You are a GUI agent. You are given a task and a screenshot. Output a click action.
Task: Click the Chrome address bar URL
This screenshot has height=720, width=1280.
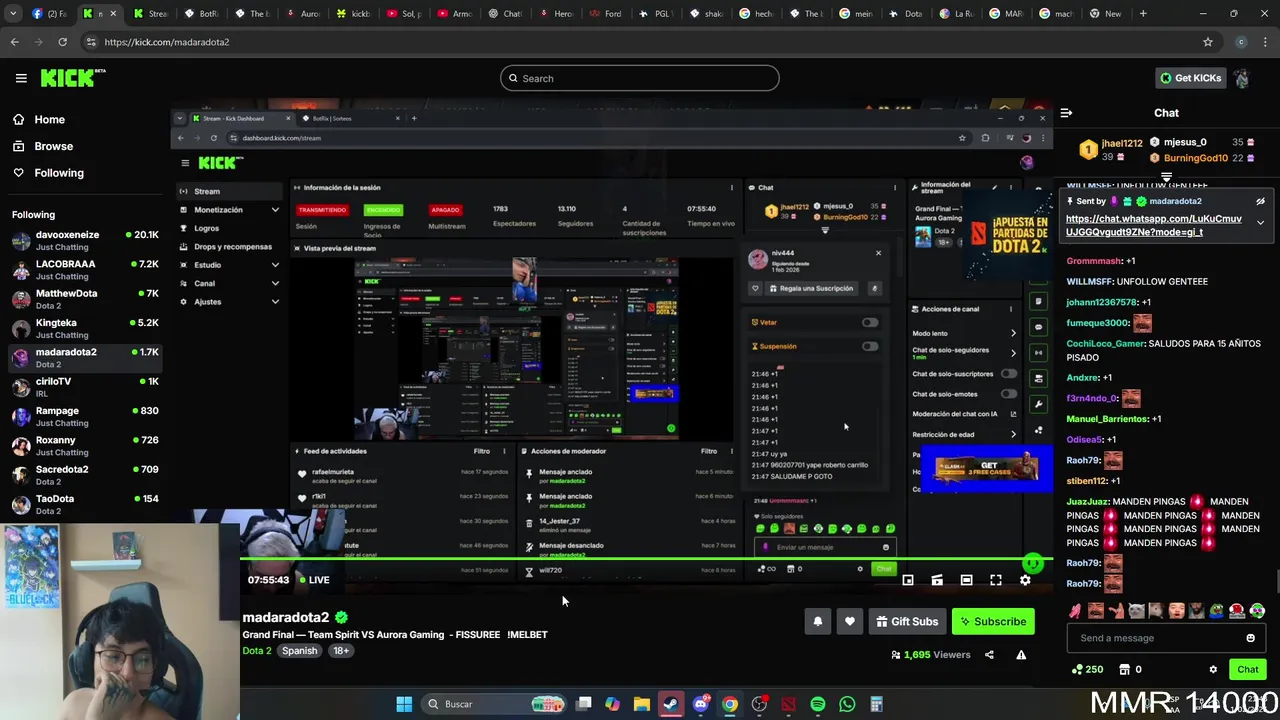pyautogui.click(x=167, y=42)
